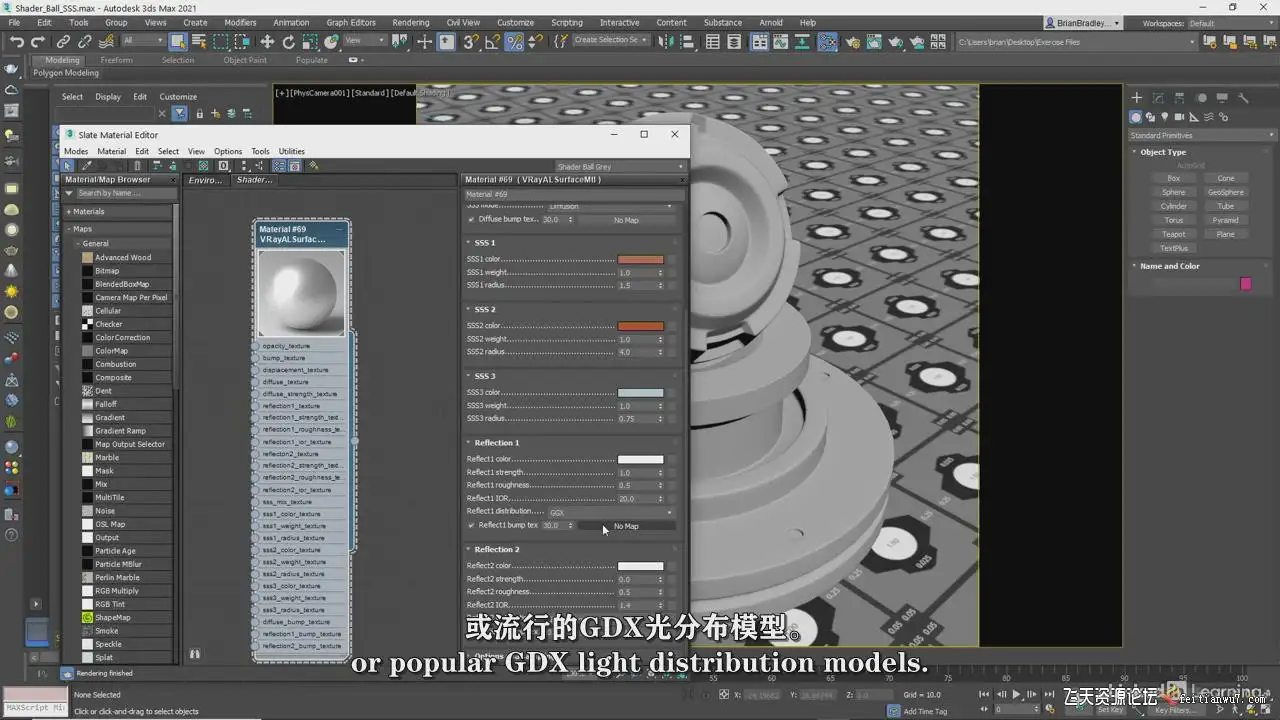Toggle the Diffuse bump tex checkbox
Image resolution: width=1280 pixels, height=720 pixels.
pyautogui.click(x=471, y=220)
